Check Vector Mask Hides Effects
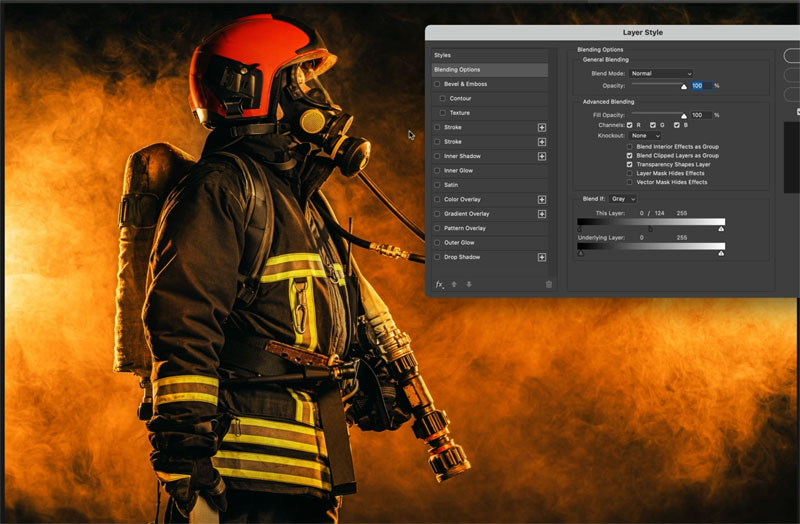800x524 pixels. coord(630,182)
